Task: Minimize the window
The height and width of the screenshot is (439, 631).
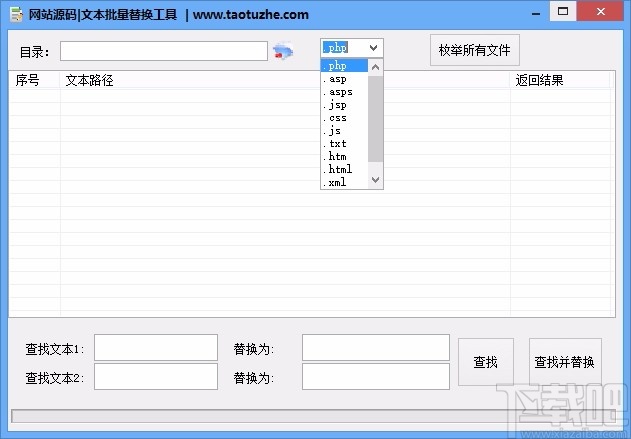Action: 536,13
